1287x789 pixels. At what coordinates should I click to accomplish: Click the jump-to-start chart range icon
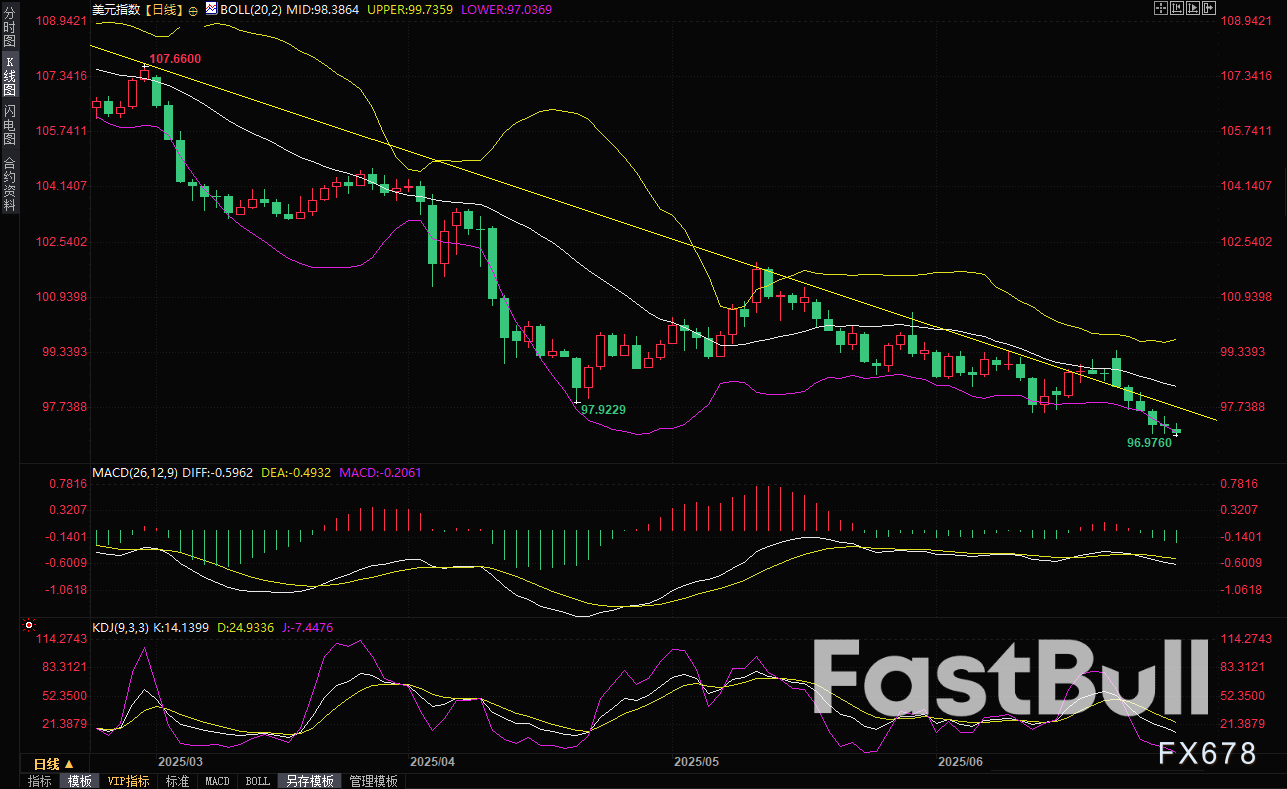[1176, 8]
